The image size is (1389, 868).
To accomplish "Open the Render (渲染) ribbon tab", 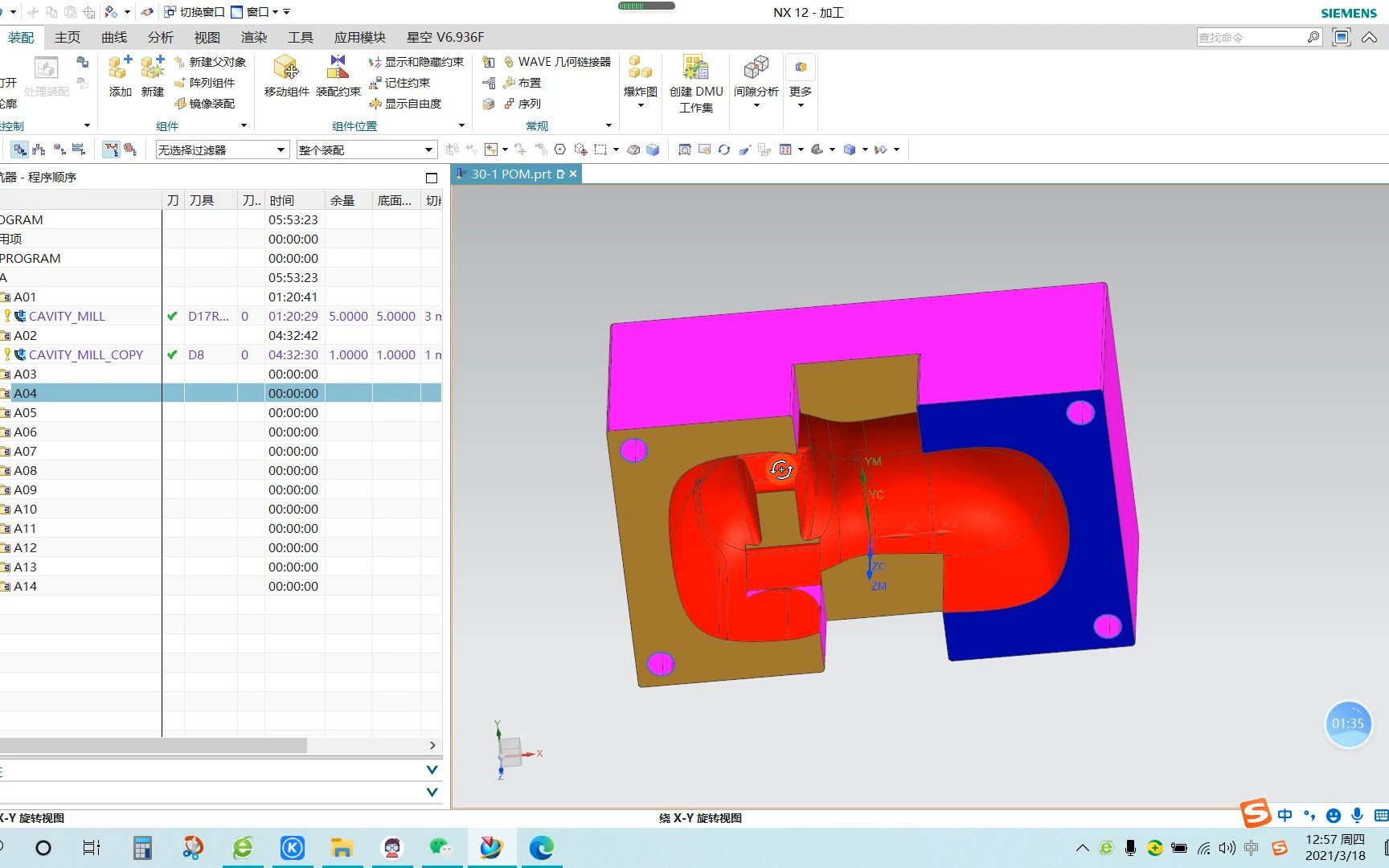I will pyautogui.click(x=253, y=37).
